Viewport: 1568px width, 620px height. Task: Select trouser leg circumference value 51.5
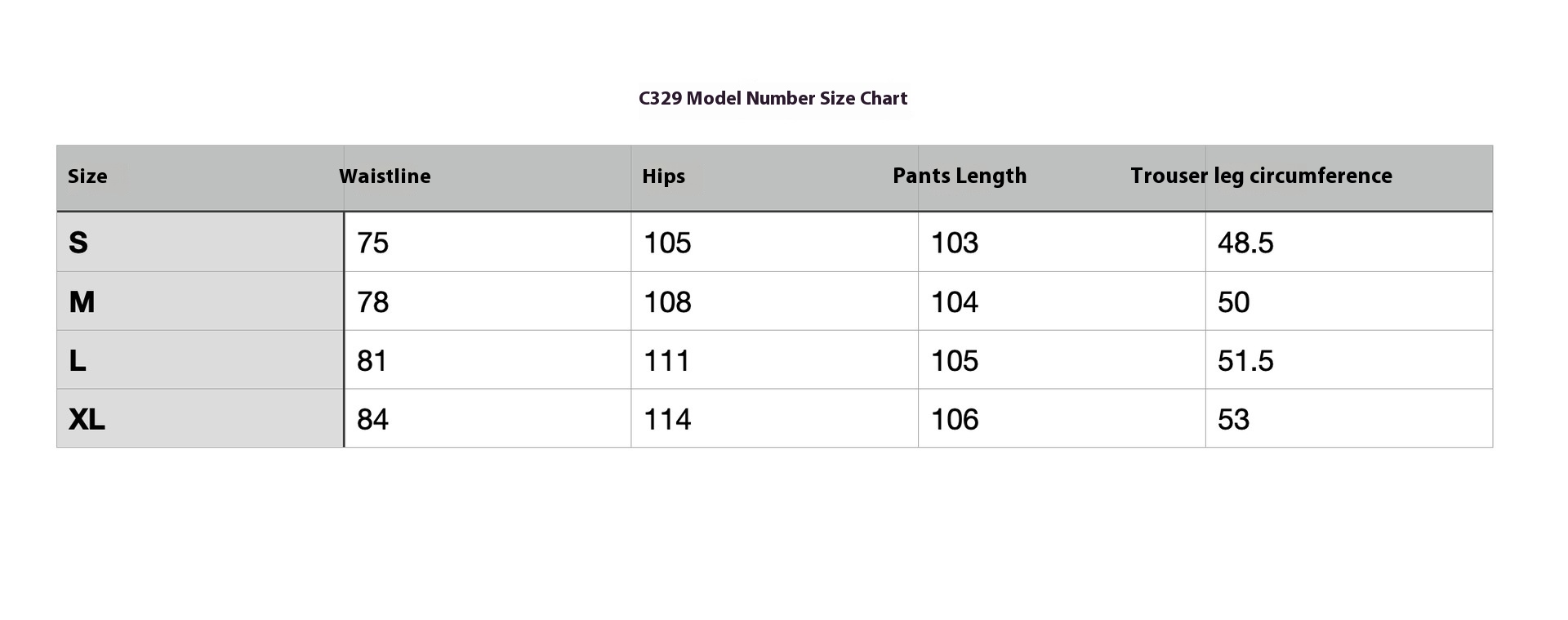coord(1245,360)
